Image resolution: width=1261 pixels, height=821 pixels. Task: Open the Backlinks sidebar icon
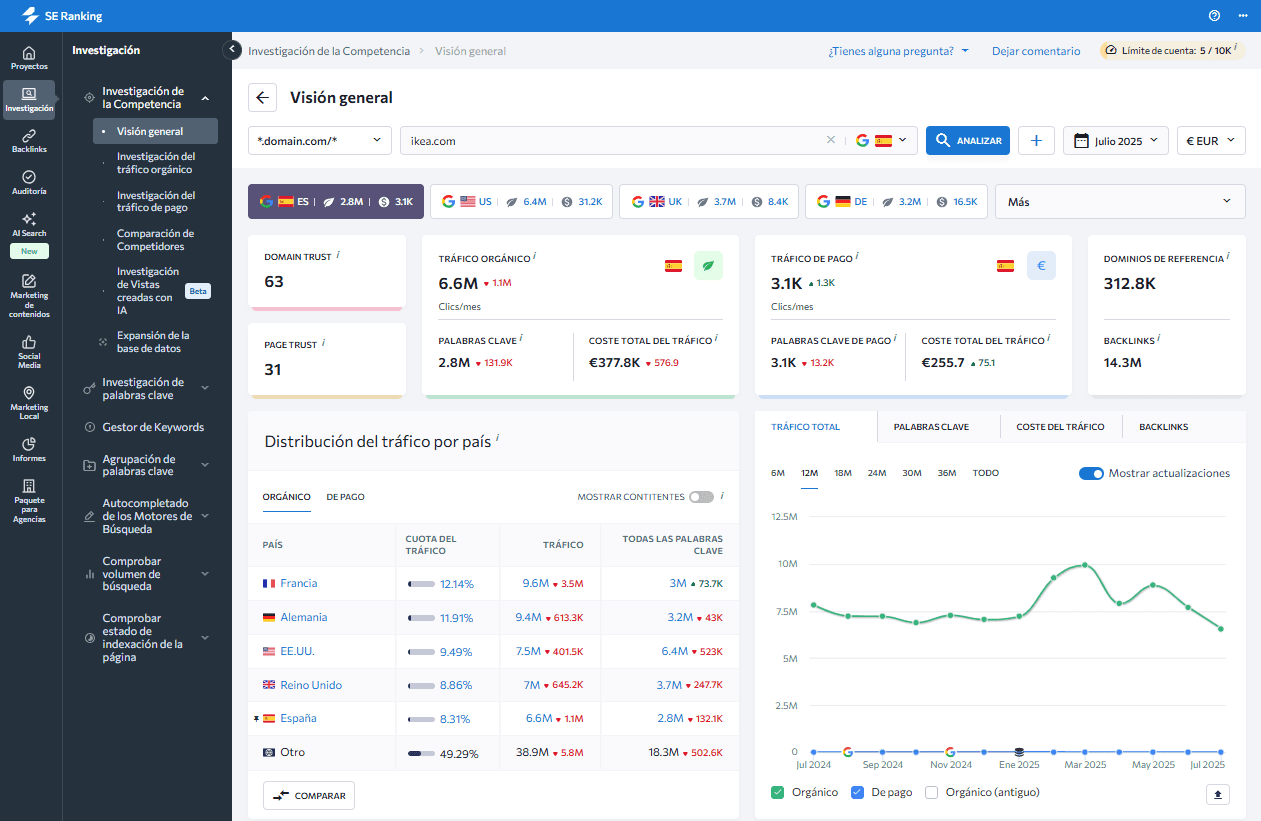tap(29, 141)
